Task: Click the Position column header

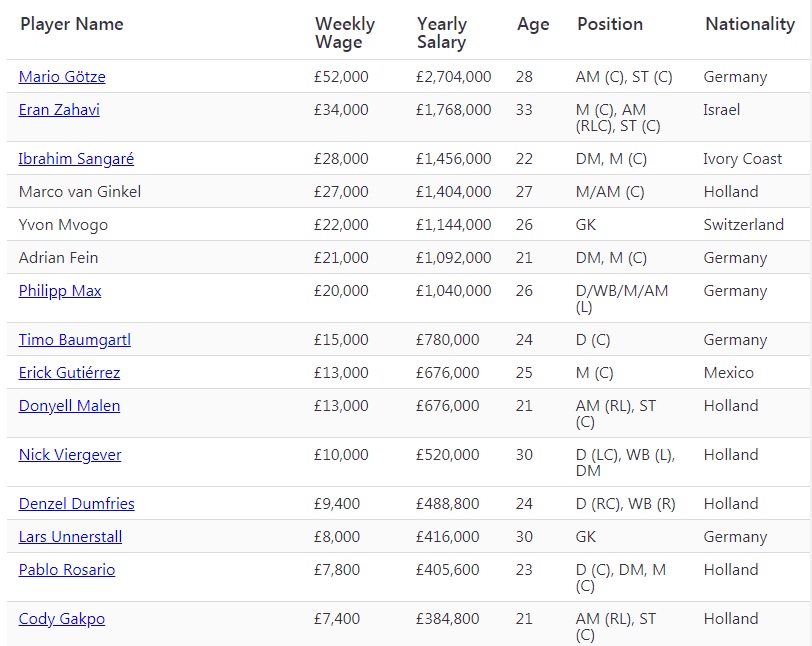Action: (610, 24)
